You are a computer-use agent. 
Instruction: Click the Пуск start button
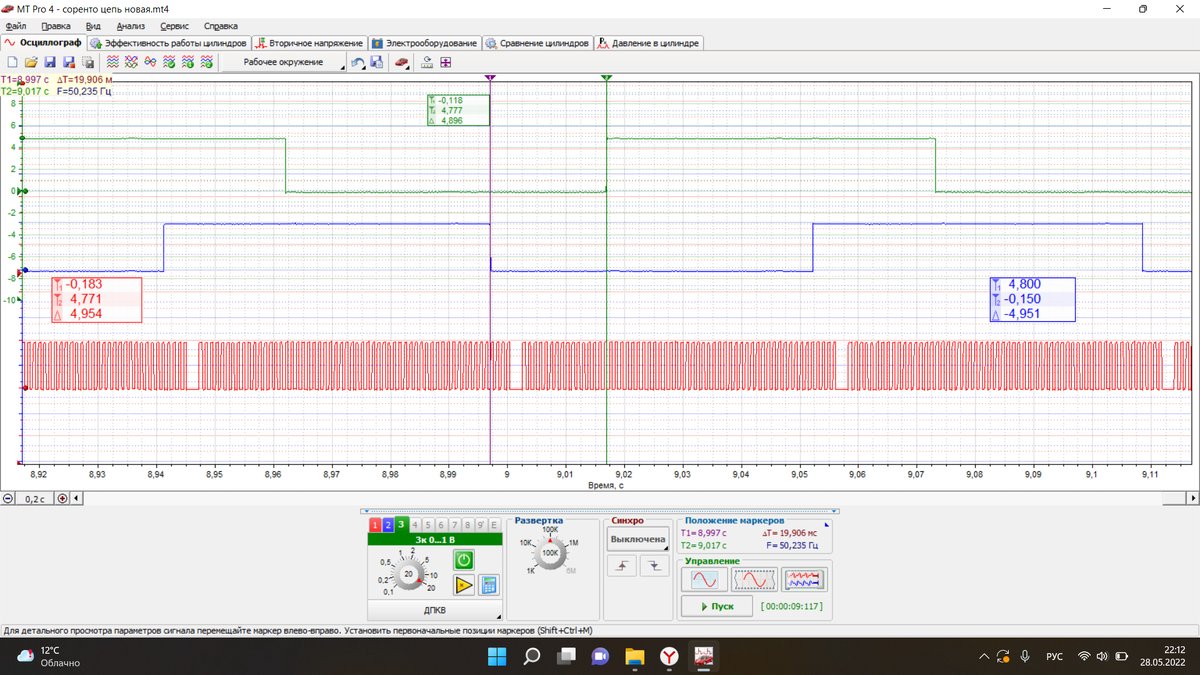[x=716, y=606]
